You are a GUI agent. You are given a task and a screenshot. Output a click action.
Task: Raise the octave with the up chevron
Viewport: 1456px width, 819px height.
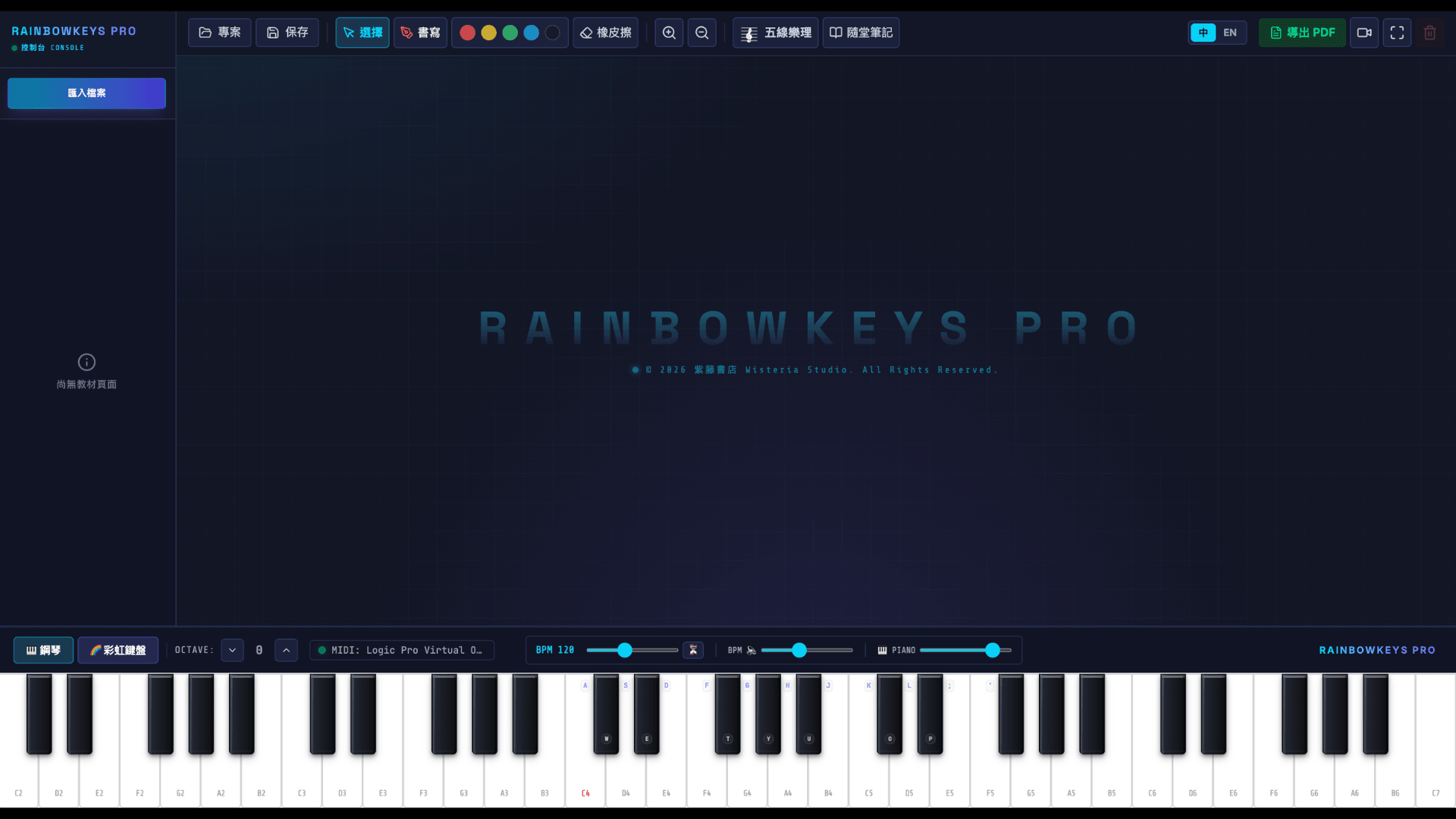(286, 650)
